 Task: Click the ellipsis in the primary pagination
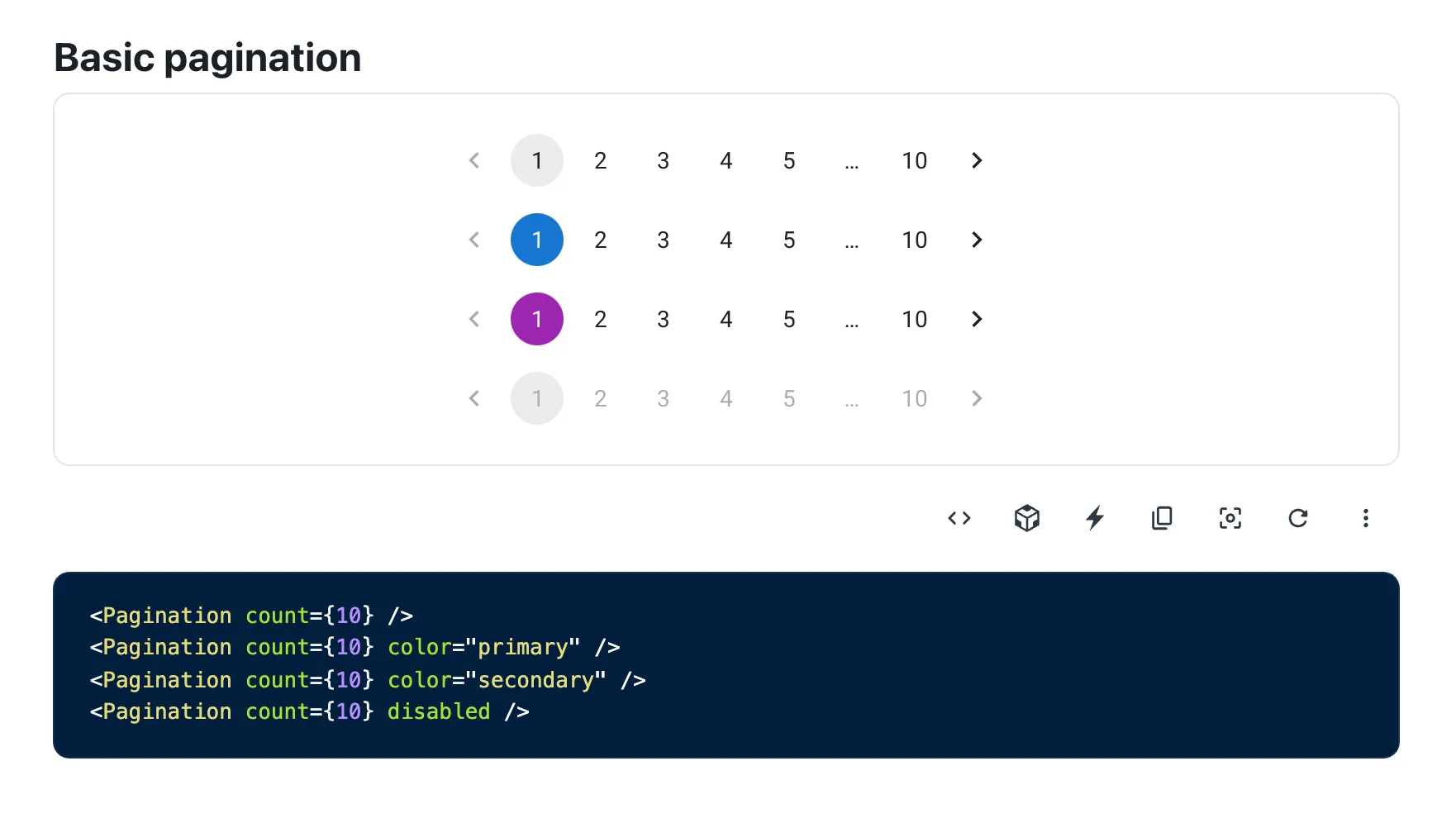(x=852, y=240)
